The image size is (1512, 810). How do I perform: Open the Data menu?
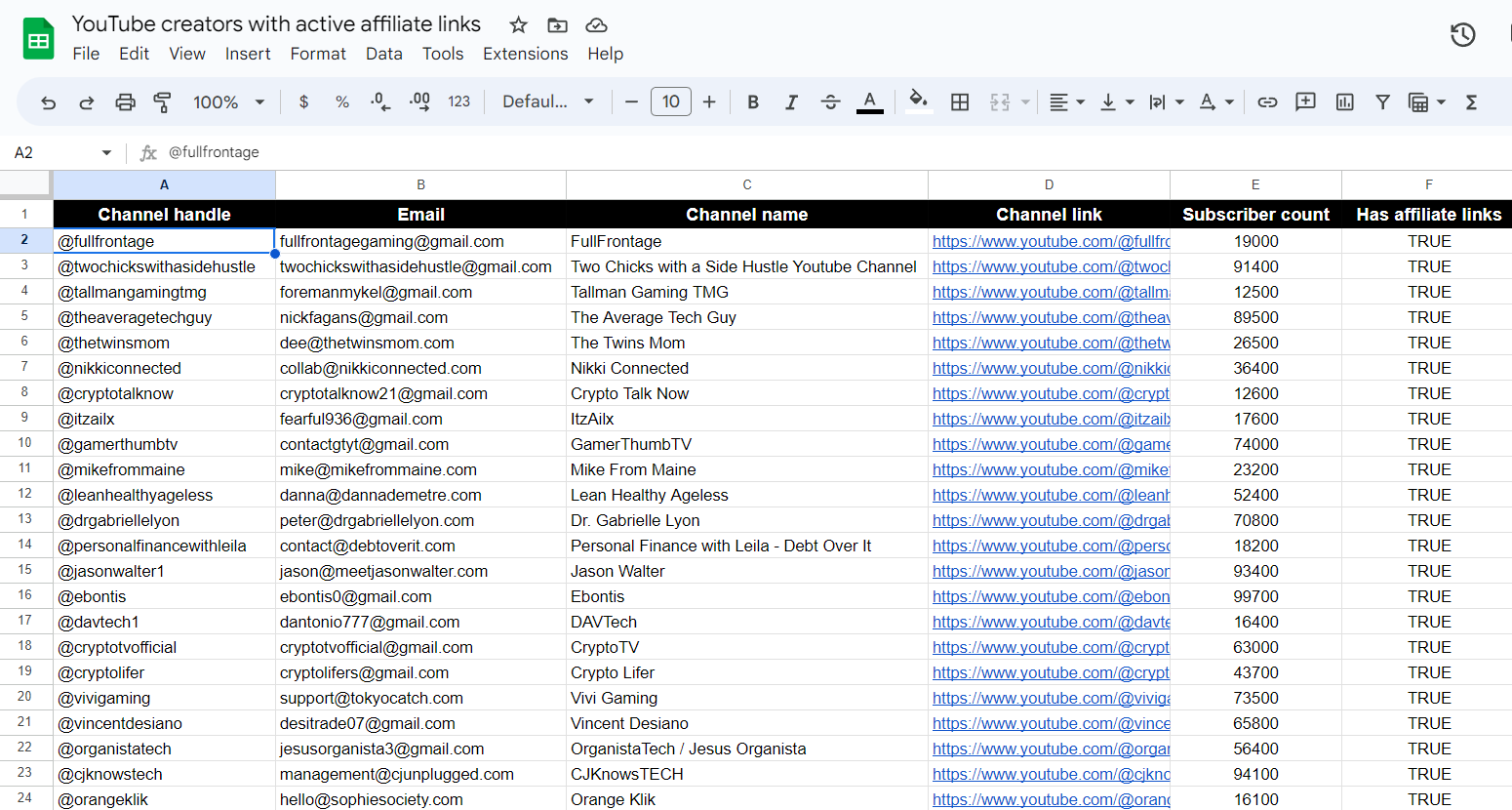(x=384, y=54)
